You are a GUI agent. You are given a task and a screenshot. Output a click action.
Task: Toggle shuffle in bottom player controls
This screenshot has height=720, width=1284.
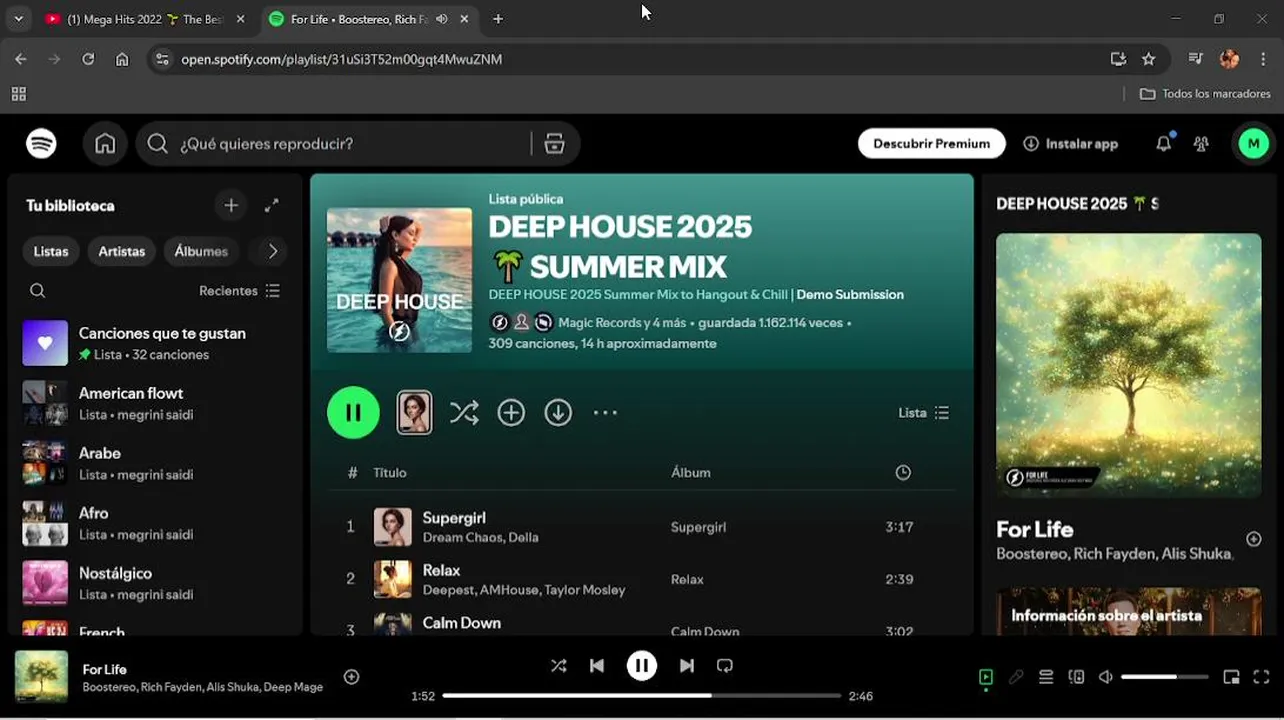558,665
